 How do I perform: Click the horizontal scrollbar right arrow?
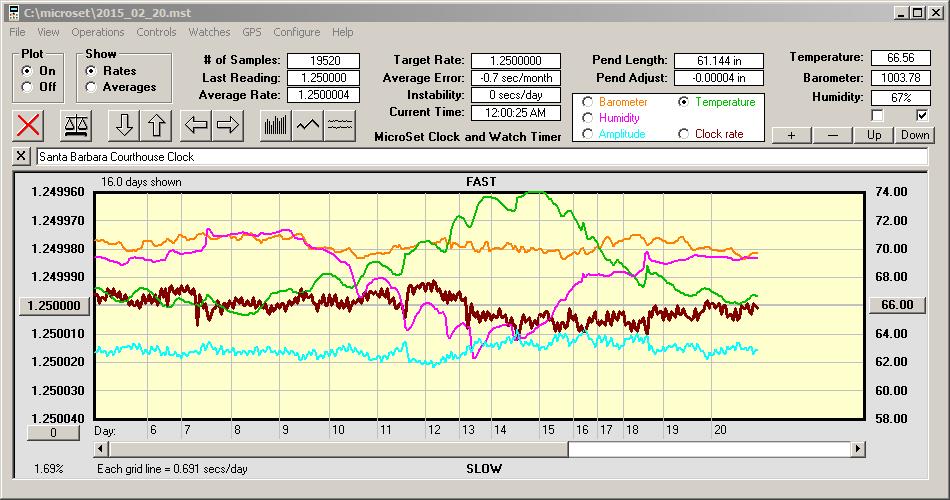pyautogui.click(x=857, y=450)
